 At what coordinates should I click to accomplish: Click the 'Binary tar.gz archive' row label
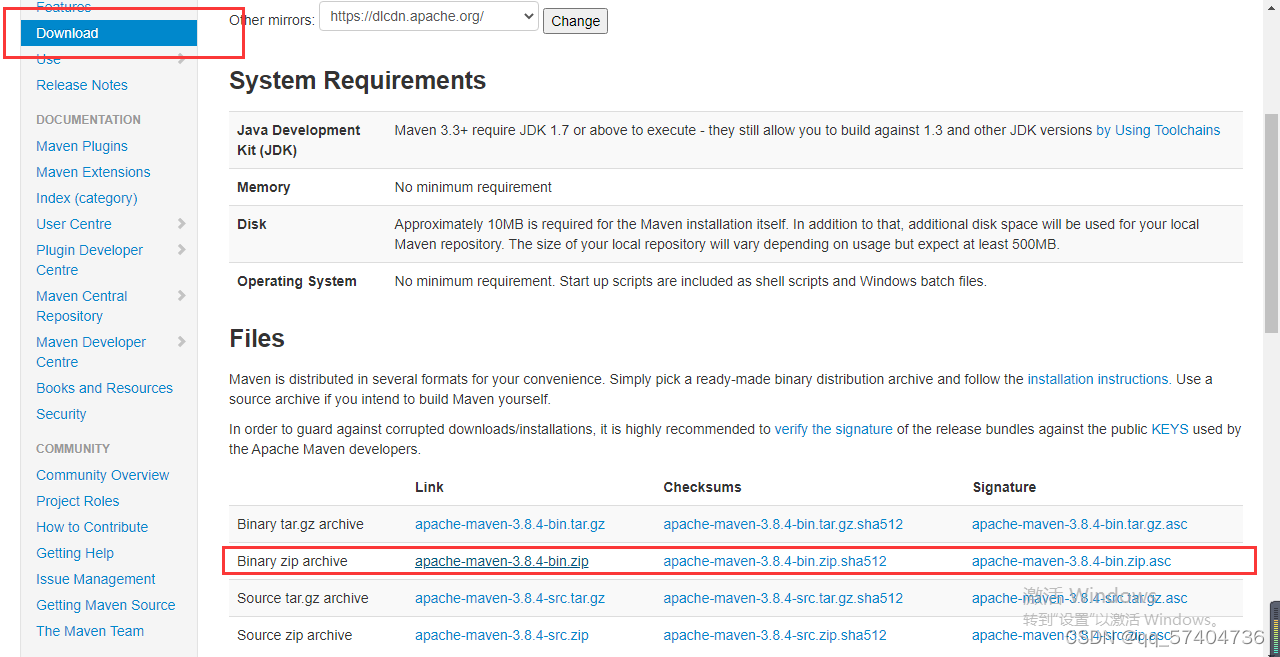tap(300, 524)
